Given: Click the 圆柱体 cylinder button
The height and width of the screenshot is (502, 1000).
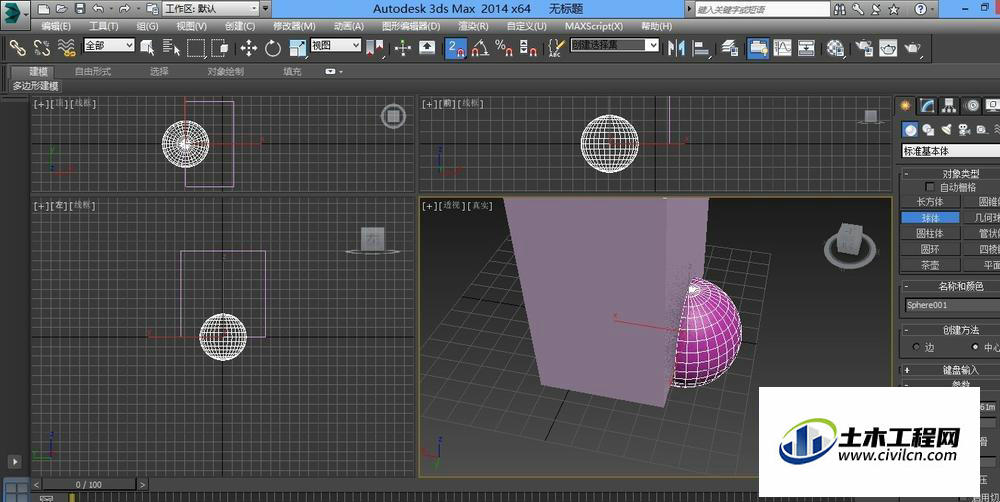Looking at the screenshot, I should pyautogui.click(x=930, y=233).
